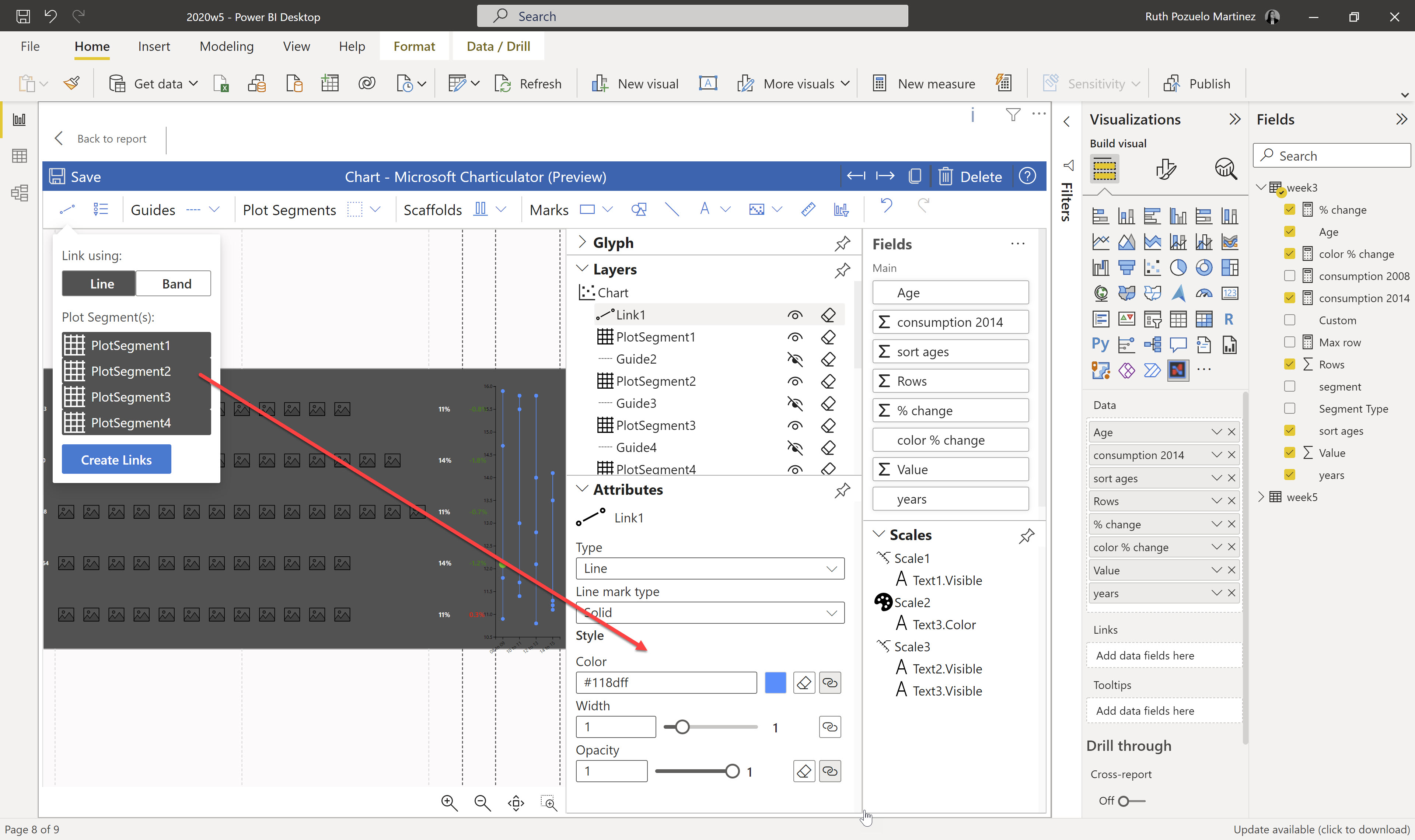Click the Publish button
Viewport: 1415px width, 840px height.
1197,84
